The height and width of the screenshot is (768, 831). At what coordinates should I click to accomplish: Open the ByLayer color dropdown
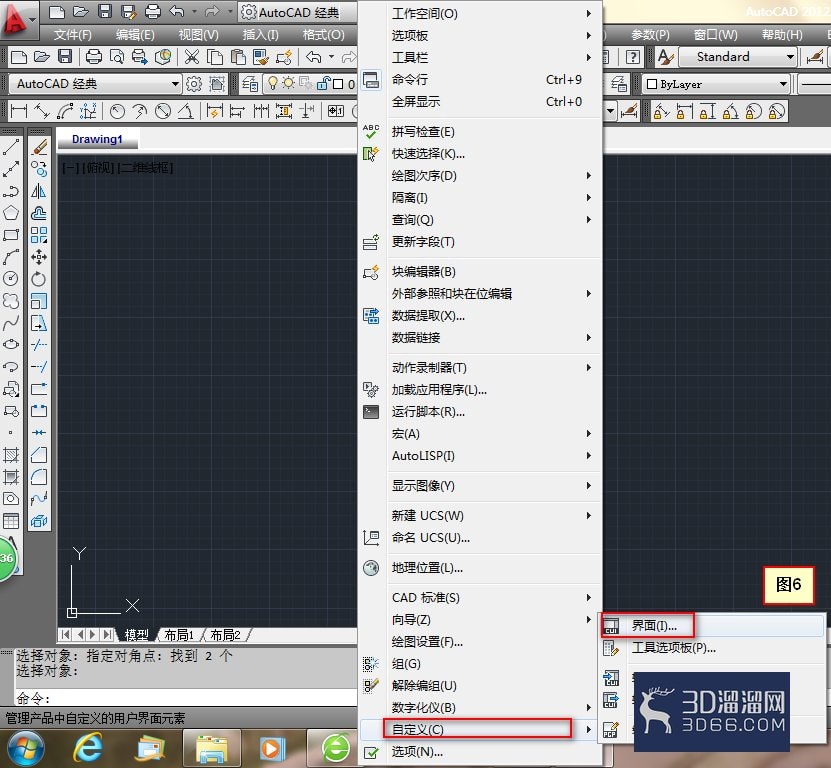tap(783, 84)
